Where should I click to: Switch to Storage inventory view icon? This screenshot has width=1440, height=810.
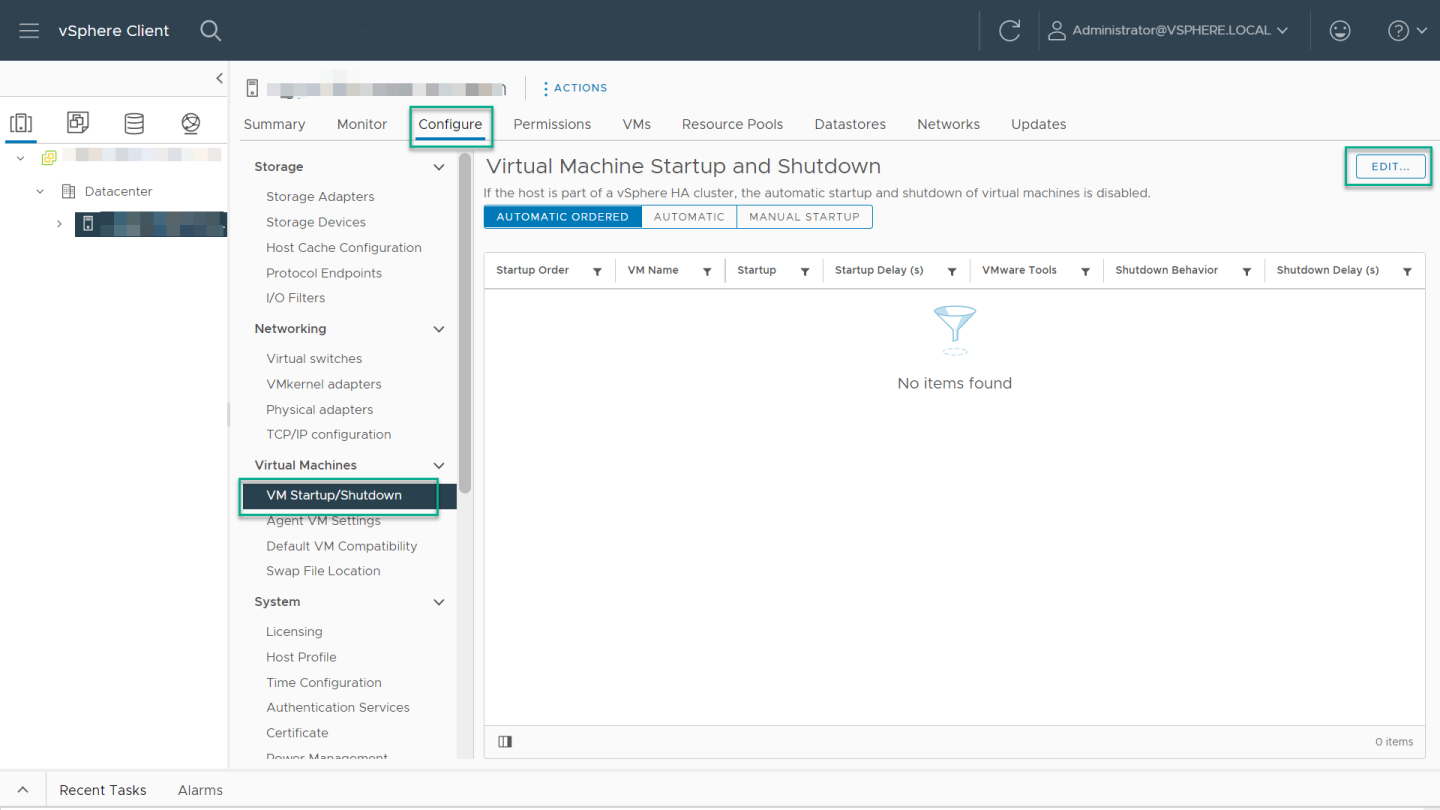point(133,123)
